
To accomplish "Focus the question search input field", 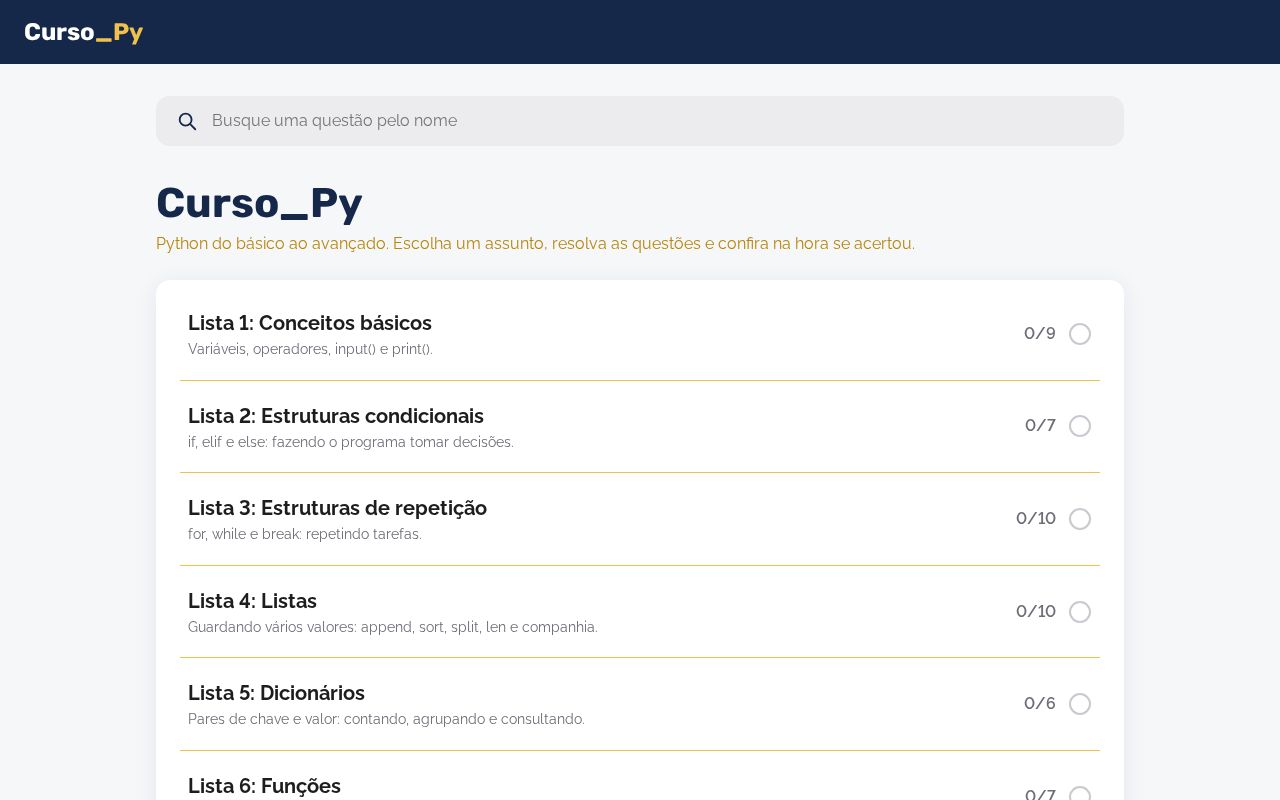I will point(640,121).
